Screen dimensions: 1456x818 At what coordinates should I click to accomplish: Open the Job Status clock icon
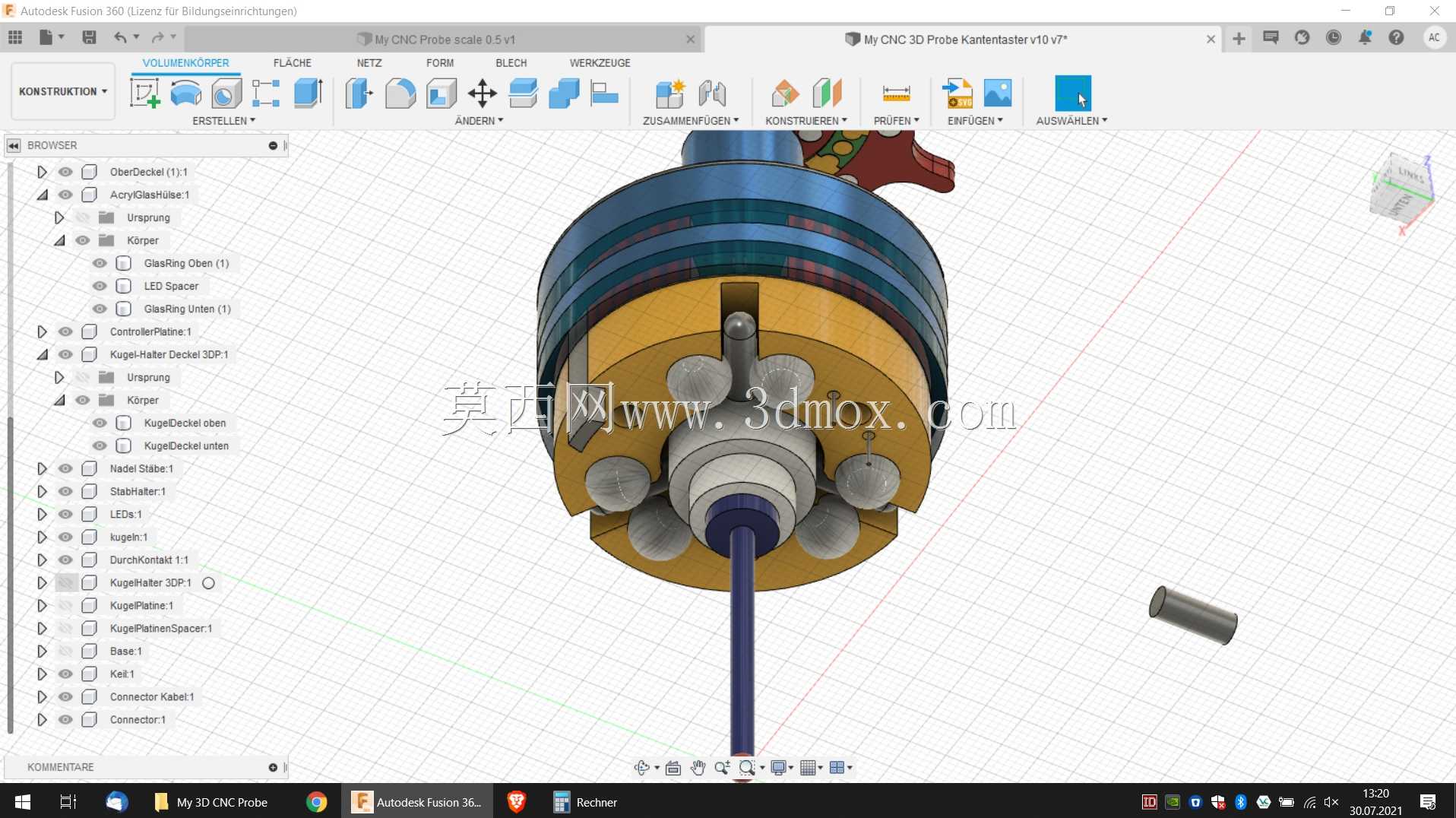pyautogui.click(x=1334, y=37)
